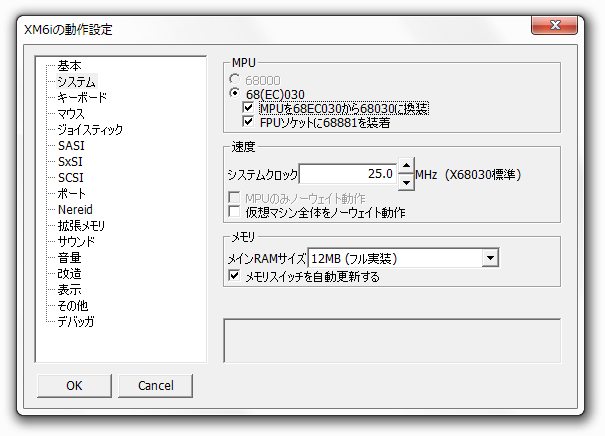Open the ポート settings page
The image size is (605, 436).
point(71,193)
